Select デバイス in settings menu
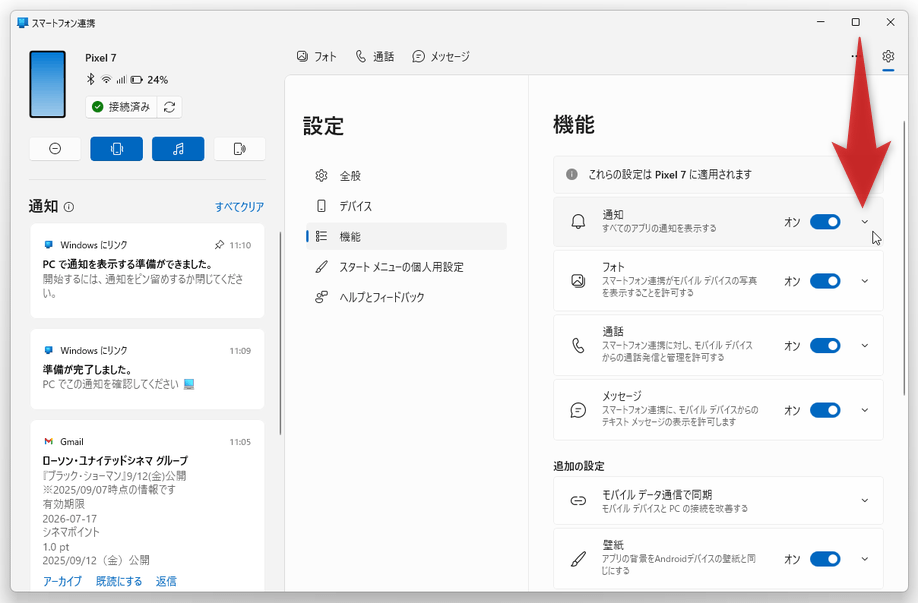 tap(406, 206)
